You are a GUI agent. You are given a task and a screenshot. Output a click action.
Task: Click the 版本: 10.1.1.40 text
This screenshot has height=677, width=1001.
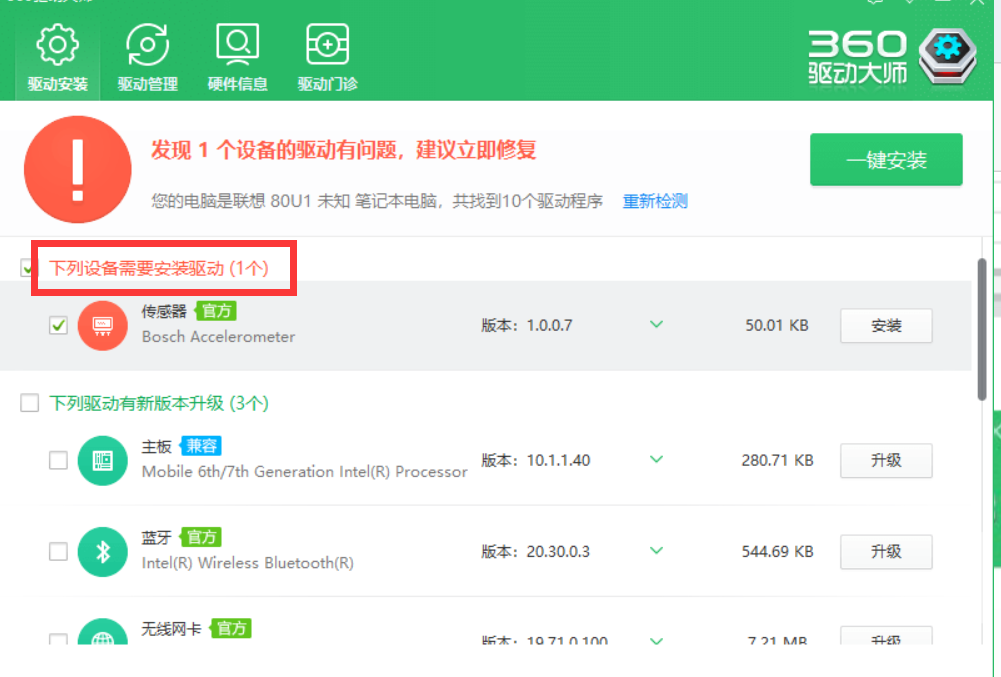point(536,460)
